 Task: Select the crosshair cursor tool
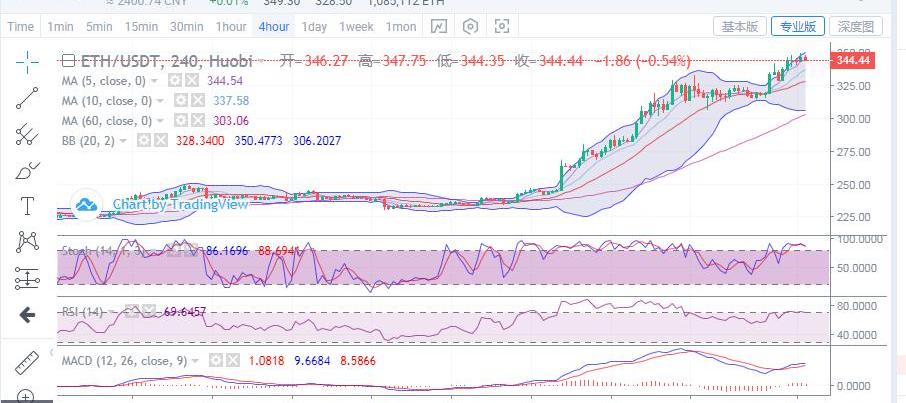tap(27, 62)
